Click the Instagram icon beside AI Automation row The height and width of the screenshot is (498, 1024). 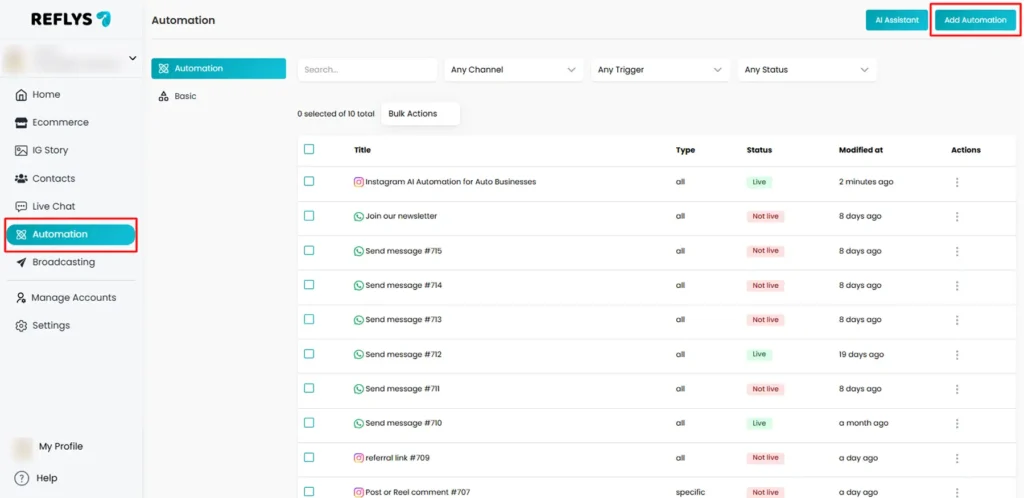359,182
